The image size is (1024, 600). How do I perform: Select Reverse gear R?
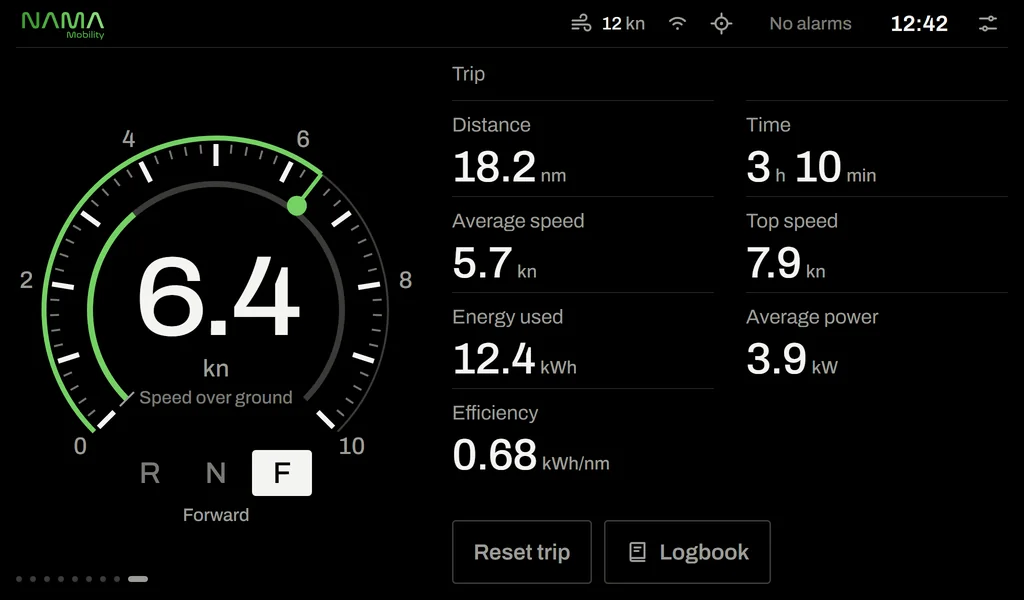150,473
